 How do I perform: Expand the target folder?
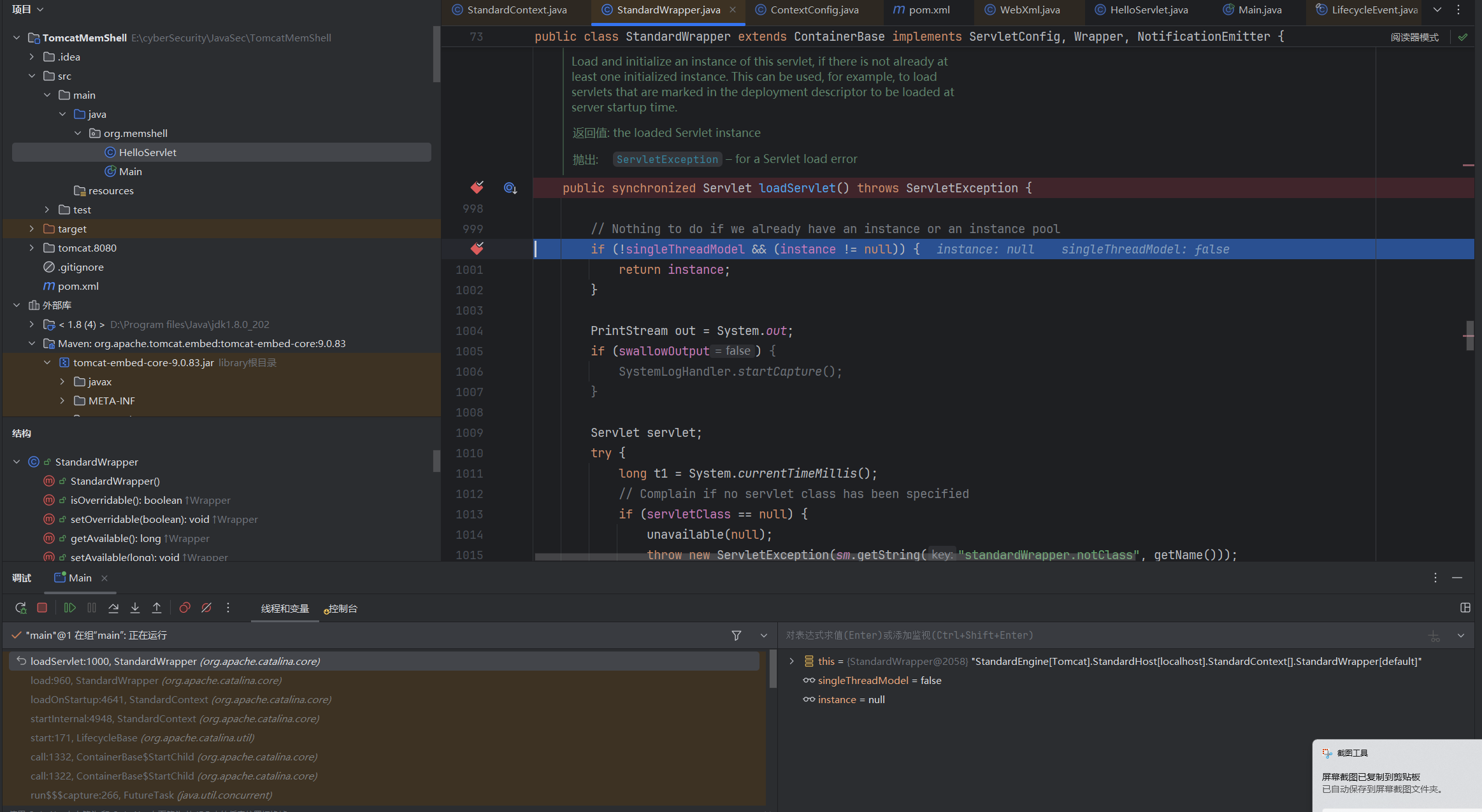tap(32, 229)
